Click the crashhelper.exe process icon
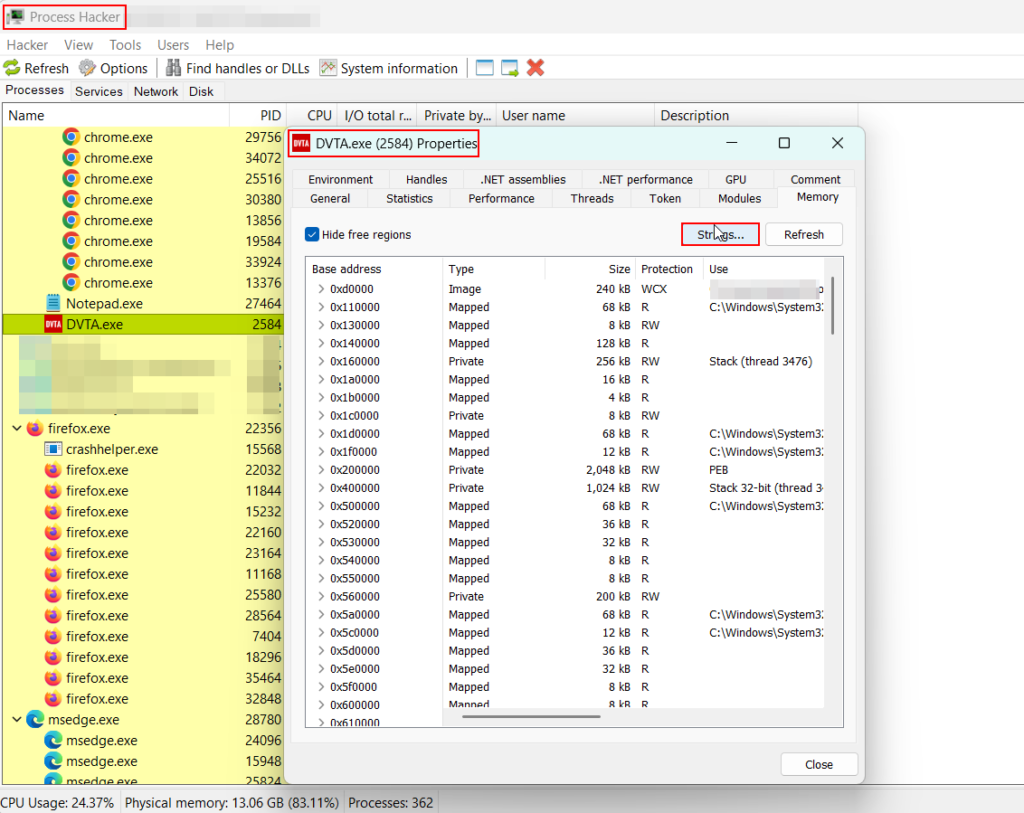The height and width of the screenshot is (813, 1024). 53,449
